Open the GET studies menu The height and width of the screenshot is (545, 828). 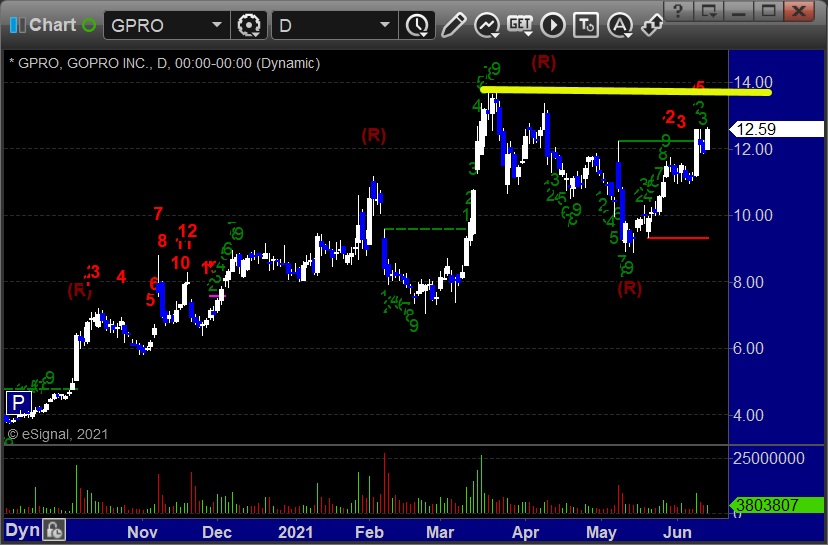pos(520,25)
